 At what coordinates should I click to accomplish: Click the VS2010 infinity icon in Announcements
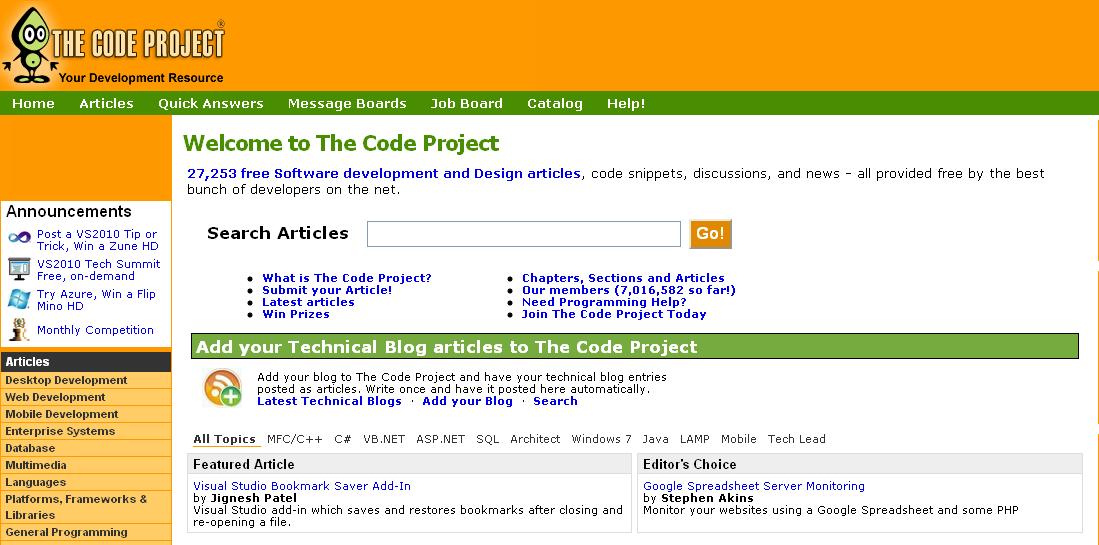(20, 237)
